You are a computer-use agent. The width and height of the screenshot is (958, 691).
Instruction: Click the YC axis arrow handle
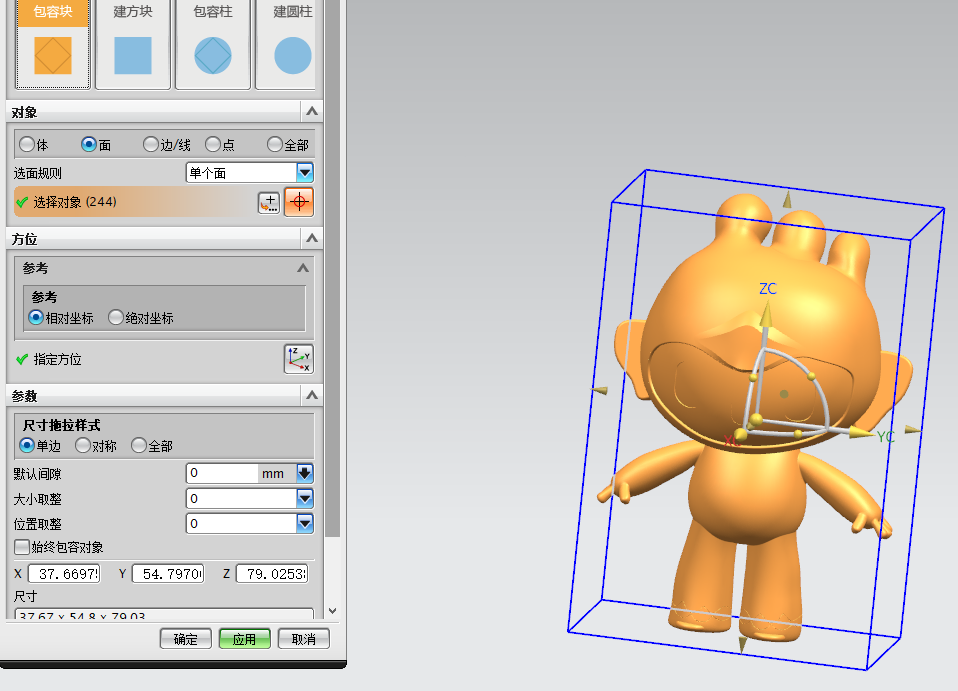[862, 433]
